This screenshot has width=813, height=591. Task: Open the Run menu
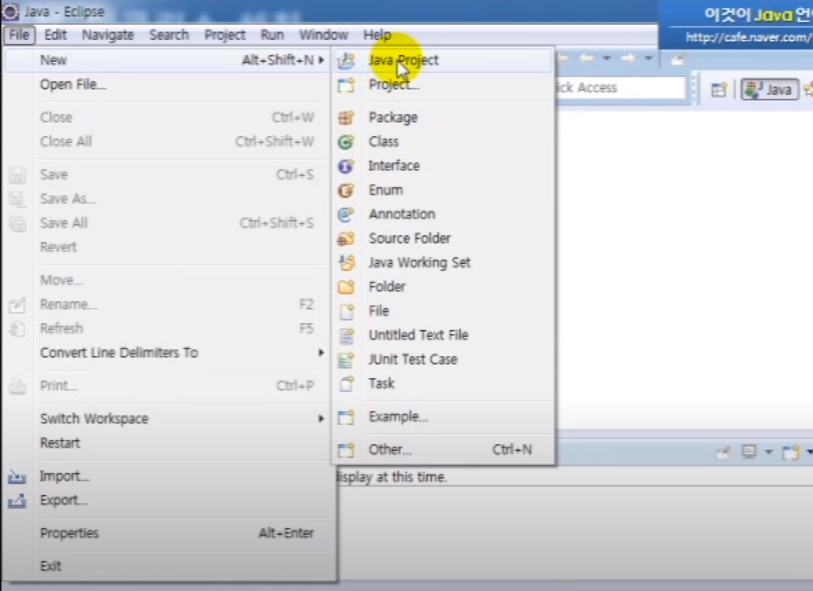point(272,35)
